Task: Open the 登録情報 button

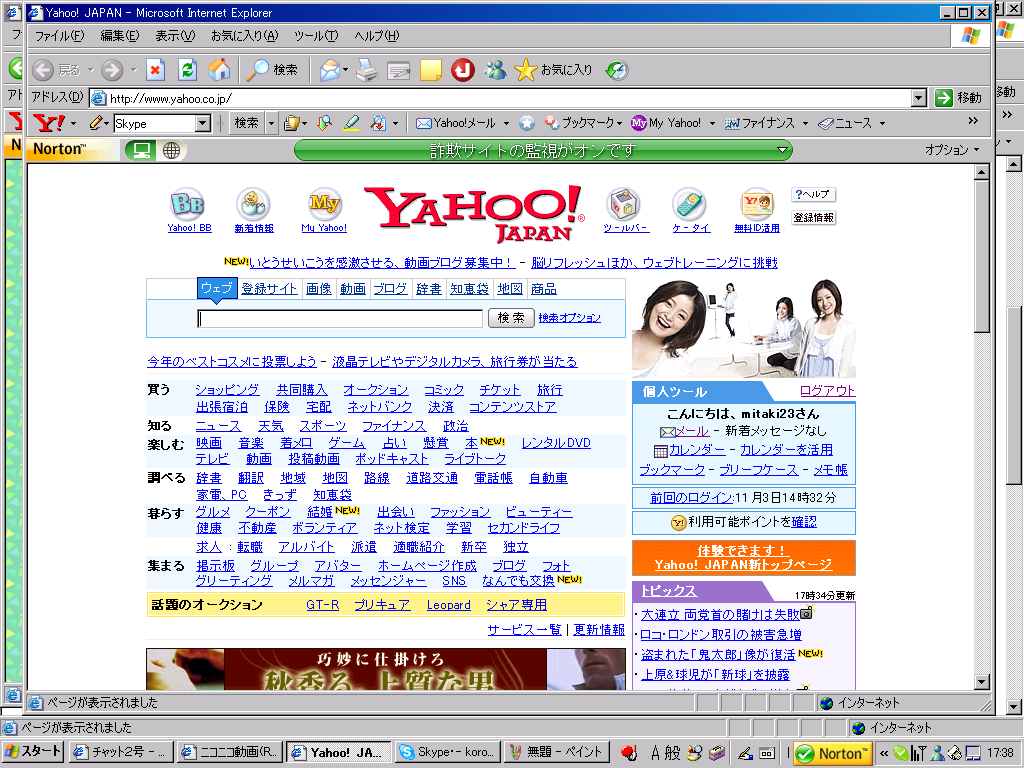Action: point(813,217)
